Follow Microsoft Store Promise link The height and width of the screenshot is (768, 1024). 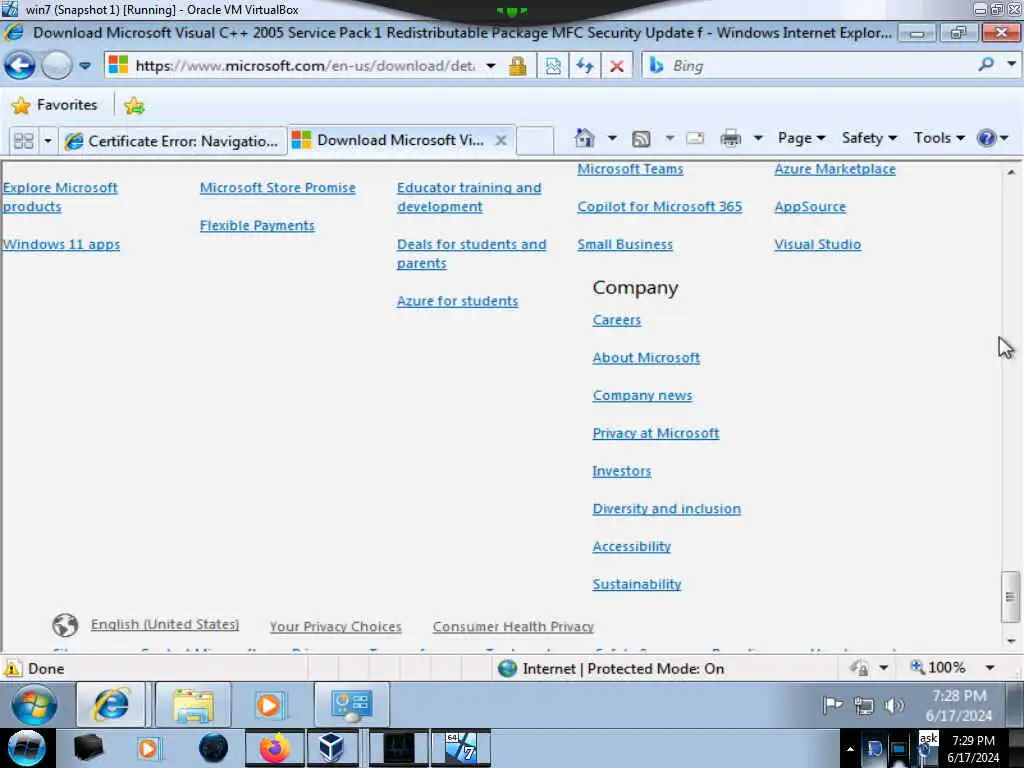pyautogui.click(x=278, y=188)
